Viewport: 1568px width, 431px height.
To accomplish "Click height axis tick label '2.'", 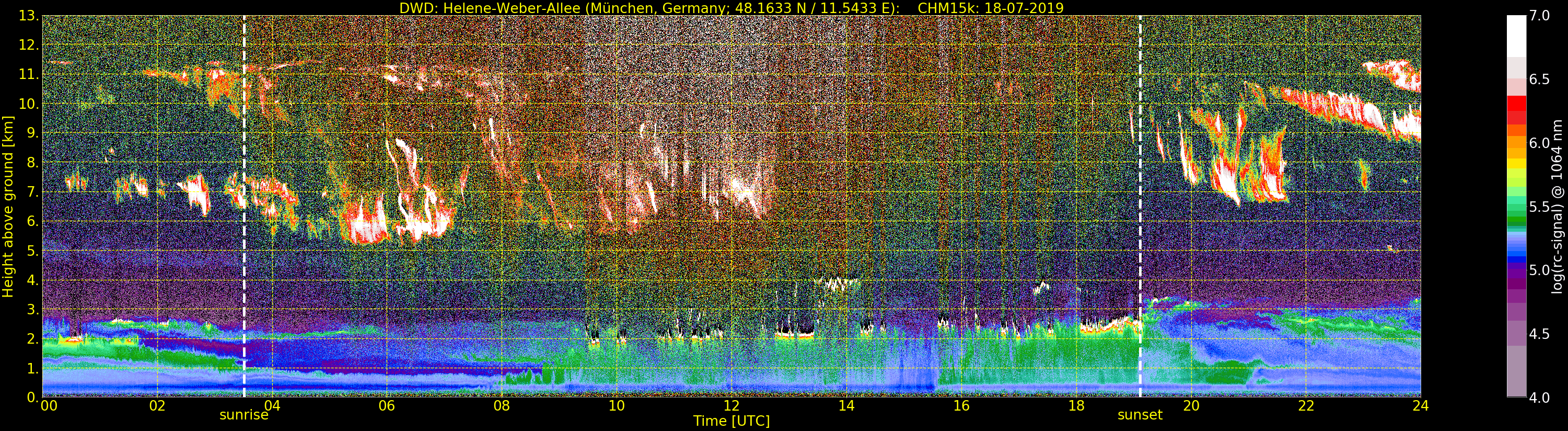I will click(x=32, y=338).
